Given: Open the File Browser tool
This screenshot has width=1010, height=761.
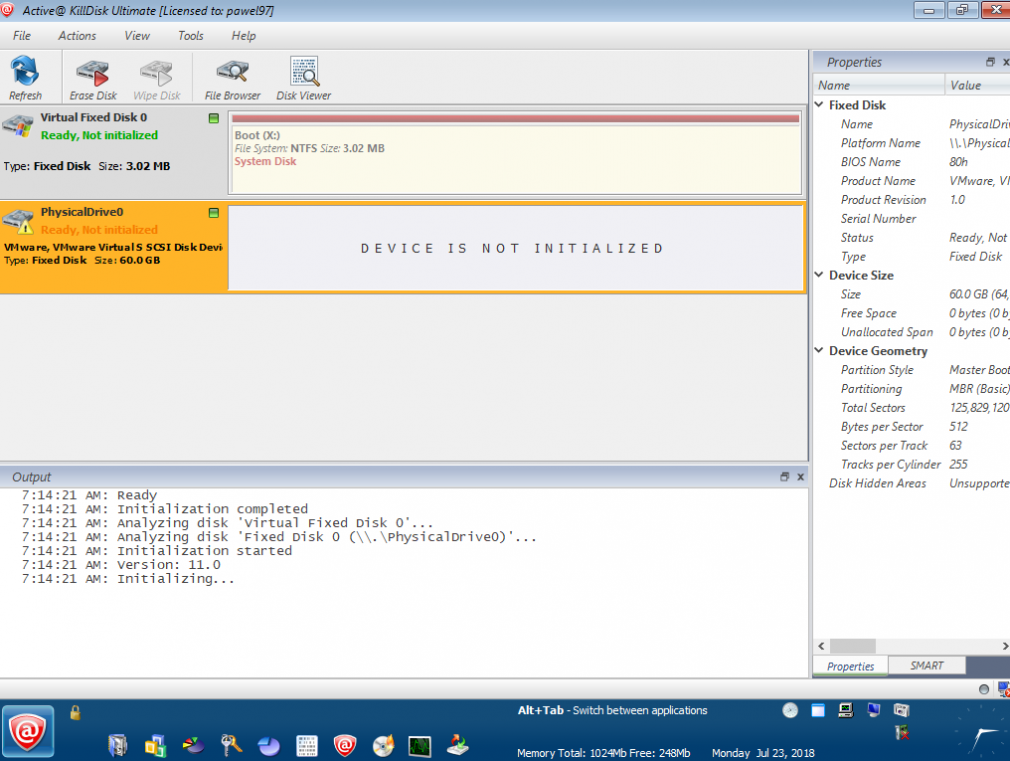Looking at the screenshot, I should (233, 80).
